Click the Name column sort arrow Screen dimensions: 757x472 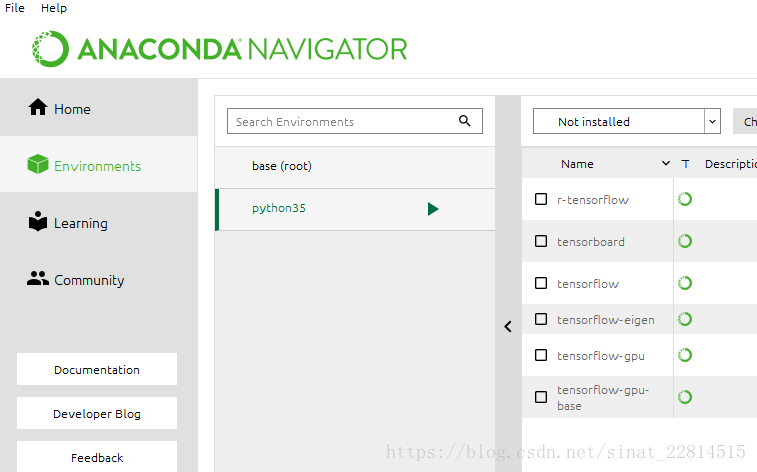666,164
